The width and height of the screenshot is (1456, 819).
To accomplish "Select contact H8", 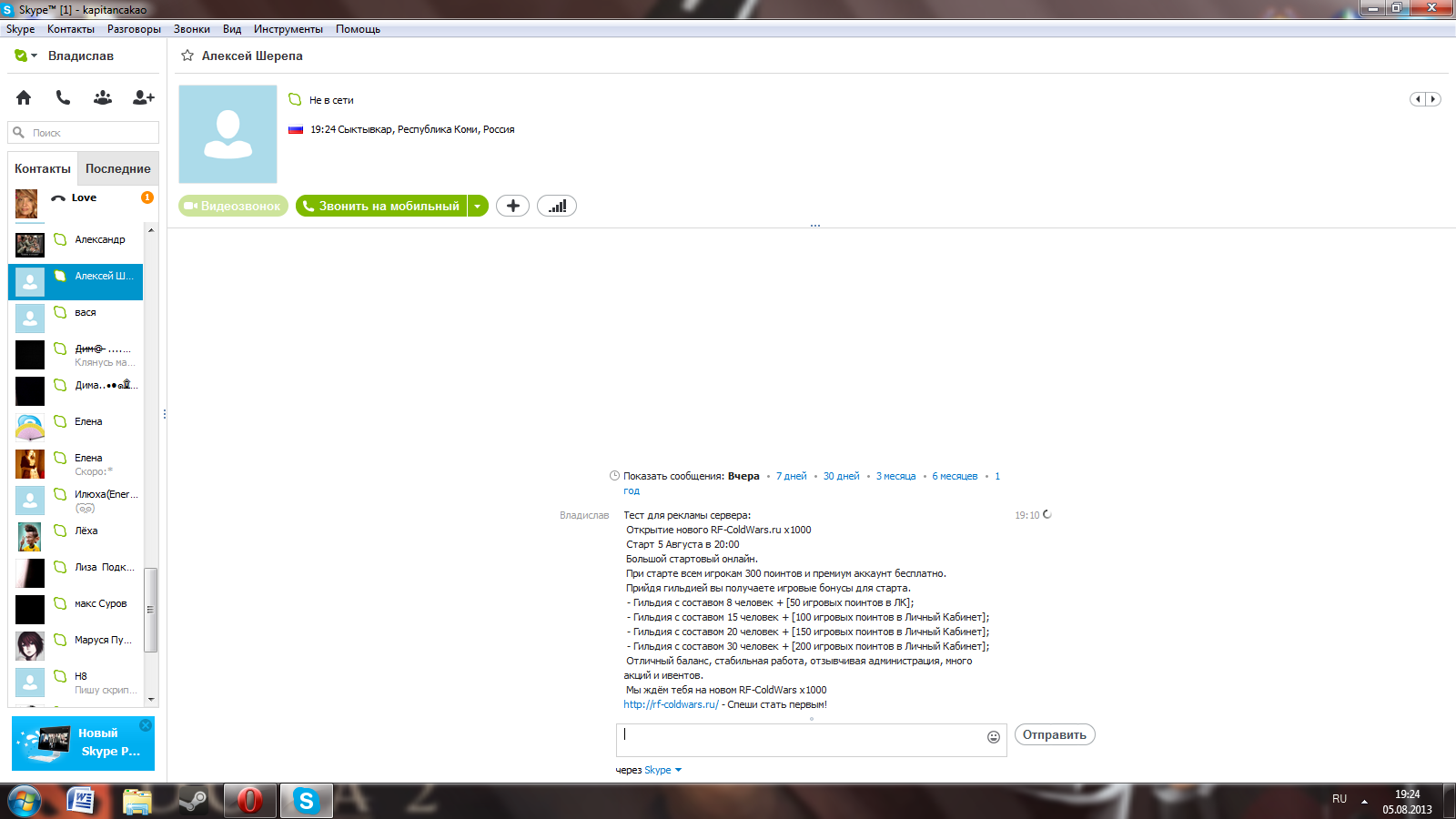I will pos(76,682).
